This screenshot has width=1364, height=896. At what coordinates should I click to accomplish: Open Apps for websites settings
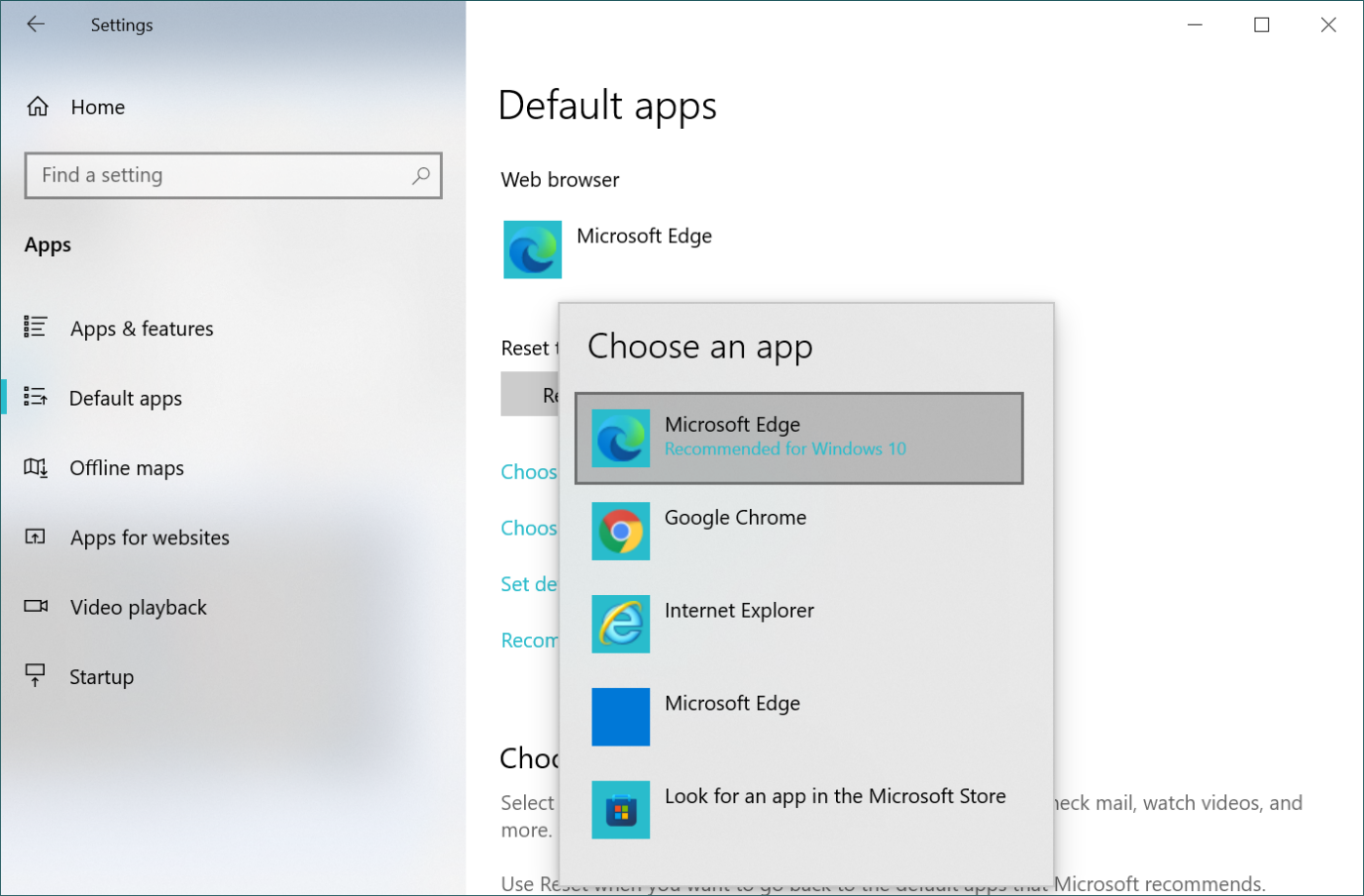coord(233,538)
